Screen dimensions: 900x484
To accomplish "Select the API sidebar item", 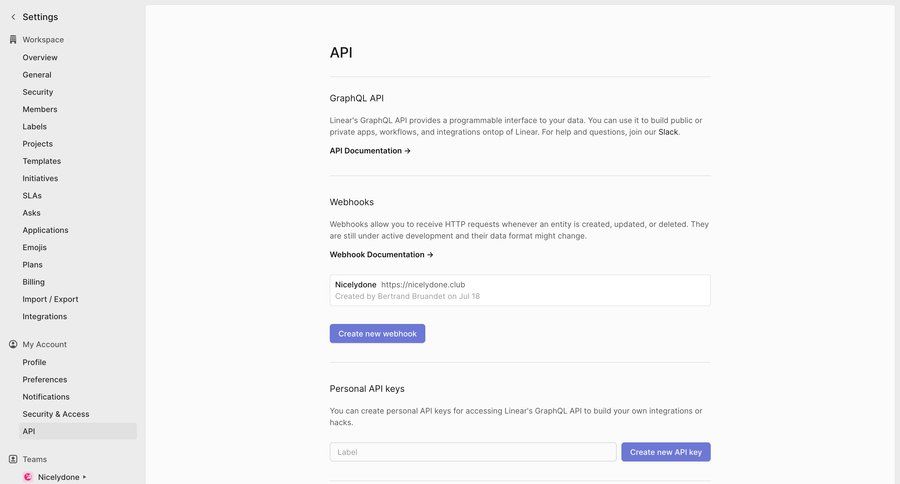I will (x=78, y=431).
